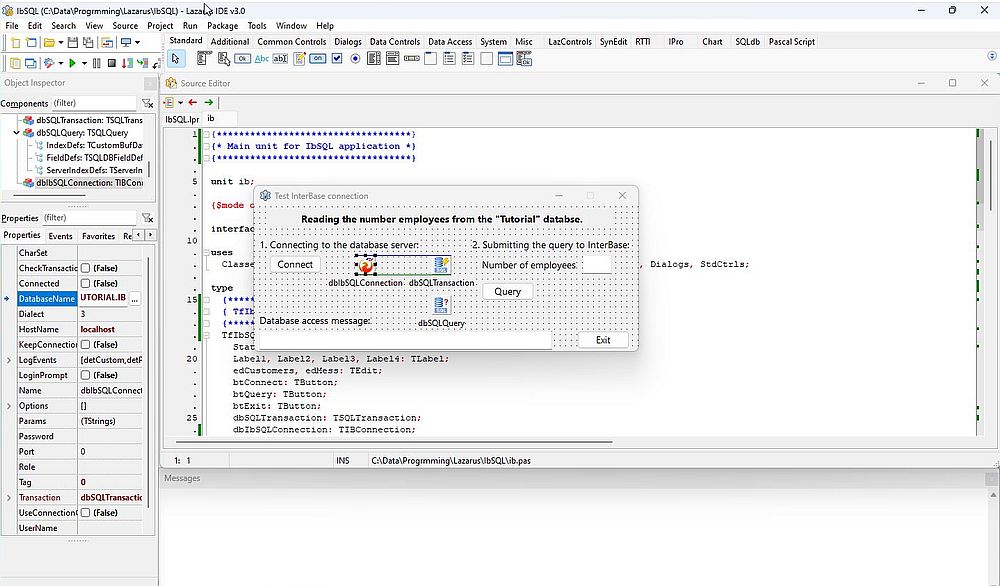Select the TComboBox component icon
1000x586 pixels.
392,59
